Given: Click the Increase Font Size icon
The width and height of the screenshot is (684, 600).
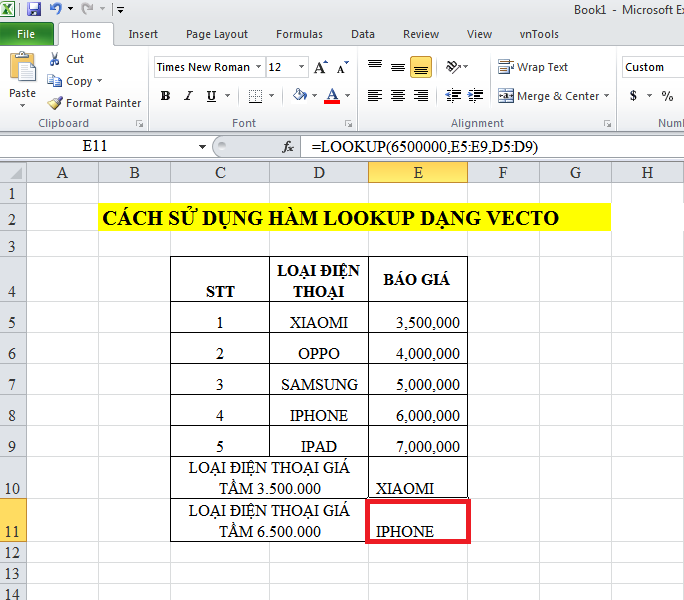Looking at the screenshot, I should click(x=321, y=67).
